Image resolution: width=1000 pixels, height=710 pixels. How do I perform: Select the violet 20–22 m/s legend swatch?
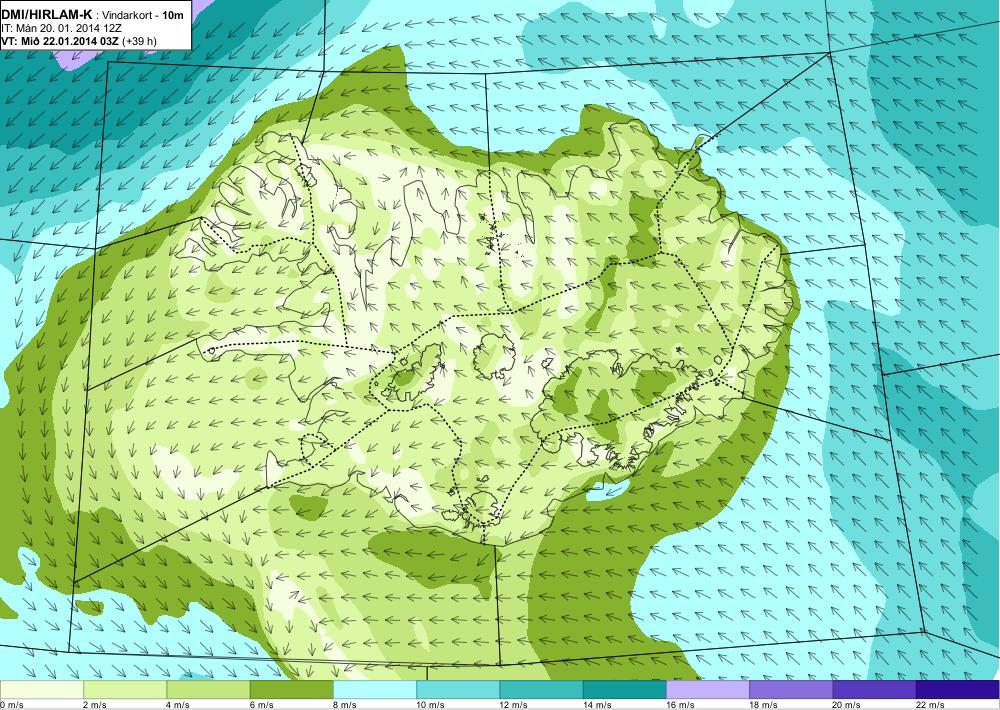[x=874, y=690]
